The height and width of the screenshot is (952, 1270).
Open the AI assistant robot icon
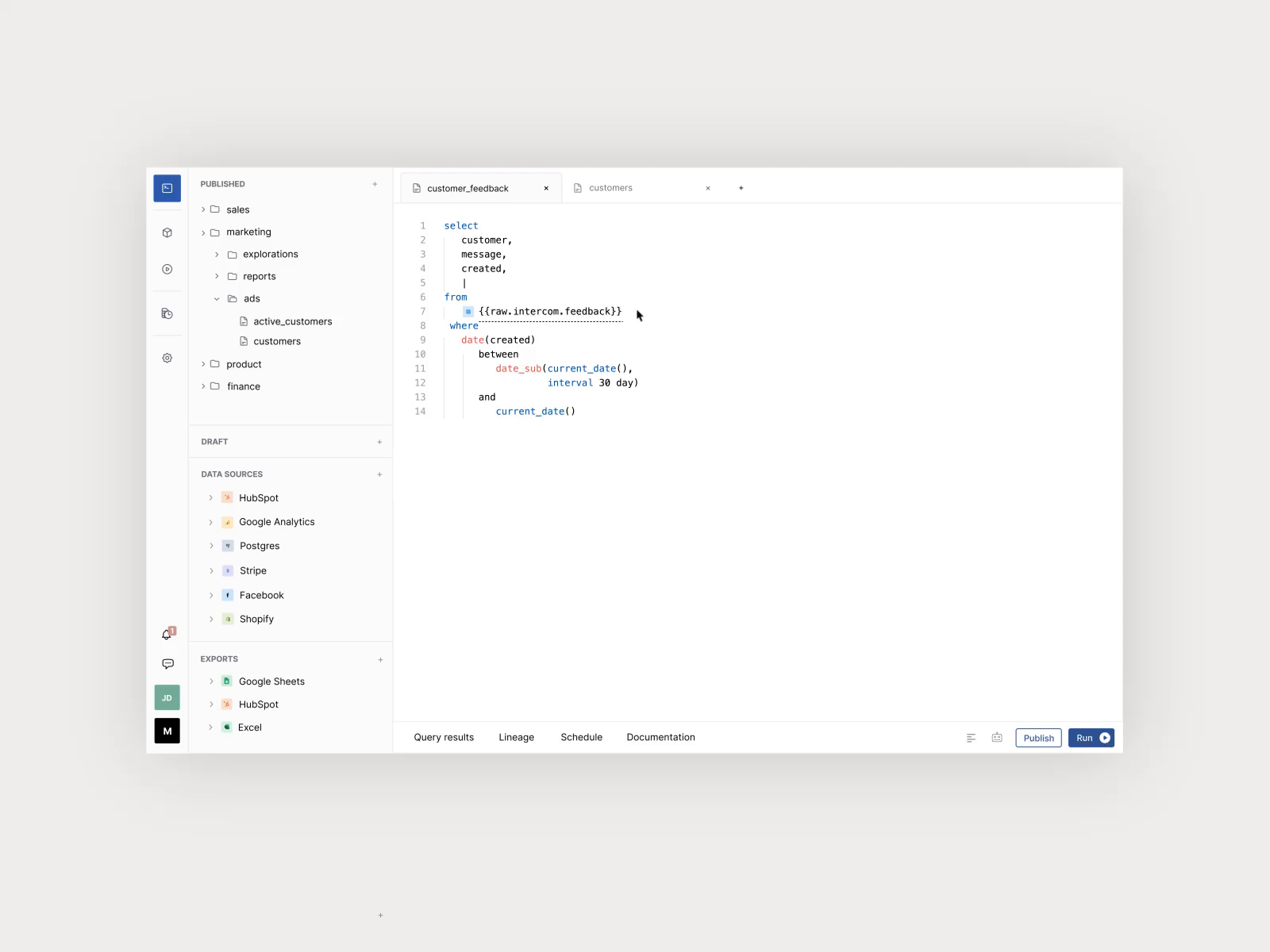997,737
